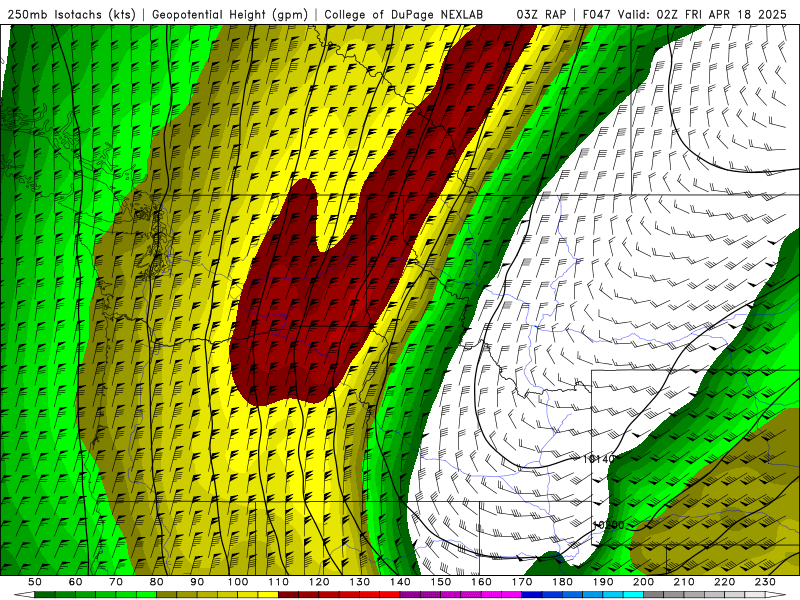Click the '250mb Isotachs (kts)' title text
The image size is (800, 600).
[x=71, y=15]
